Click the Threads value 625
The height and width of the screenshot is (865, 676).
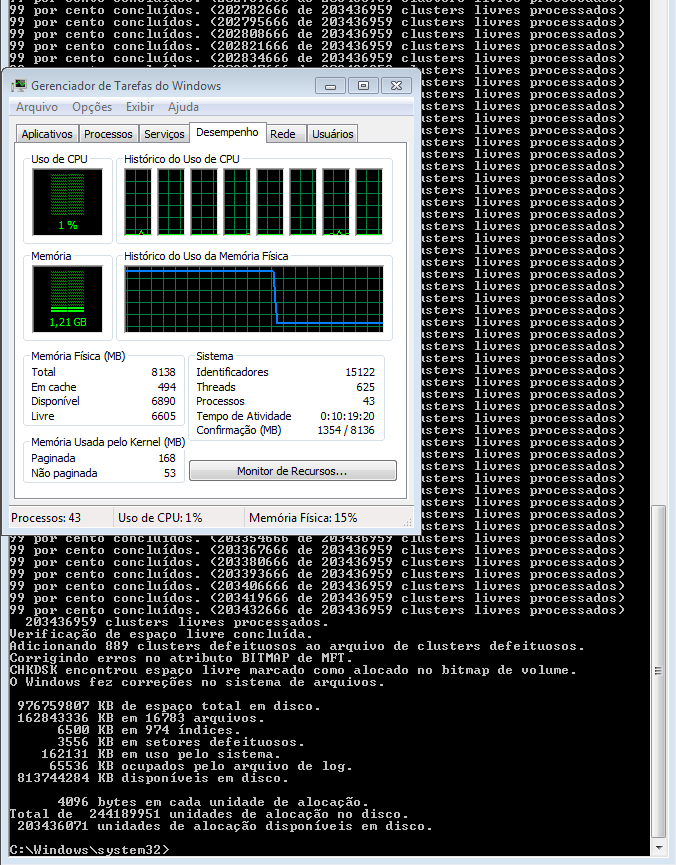[x=365, y=387]
